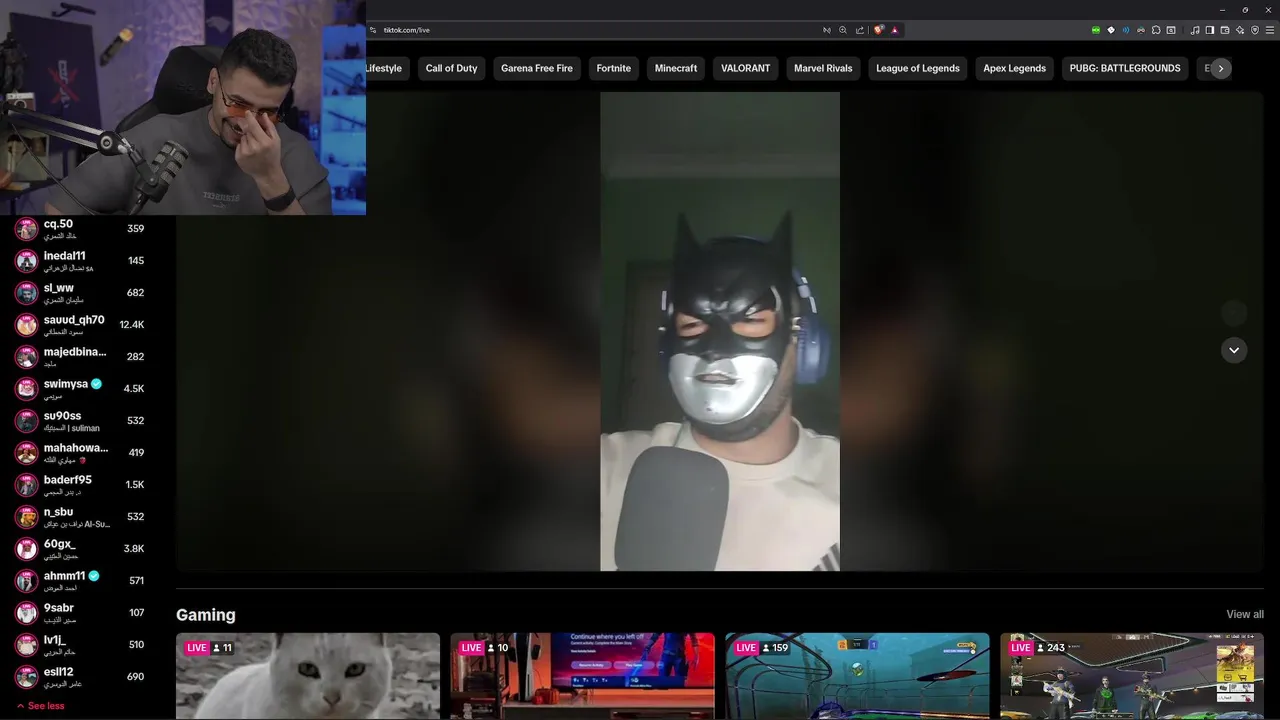Click cq.50's profile avatar
The image size is (1280, 720).
pos(26,229)
